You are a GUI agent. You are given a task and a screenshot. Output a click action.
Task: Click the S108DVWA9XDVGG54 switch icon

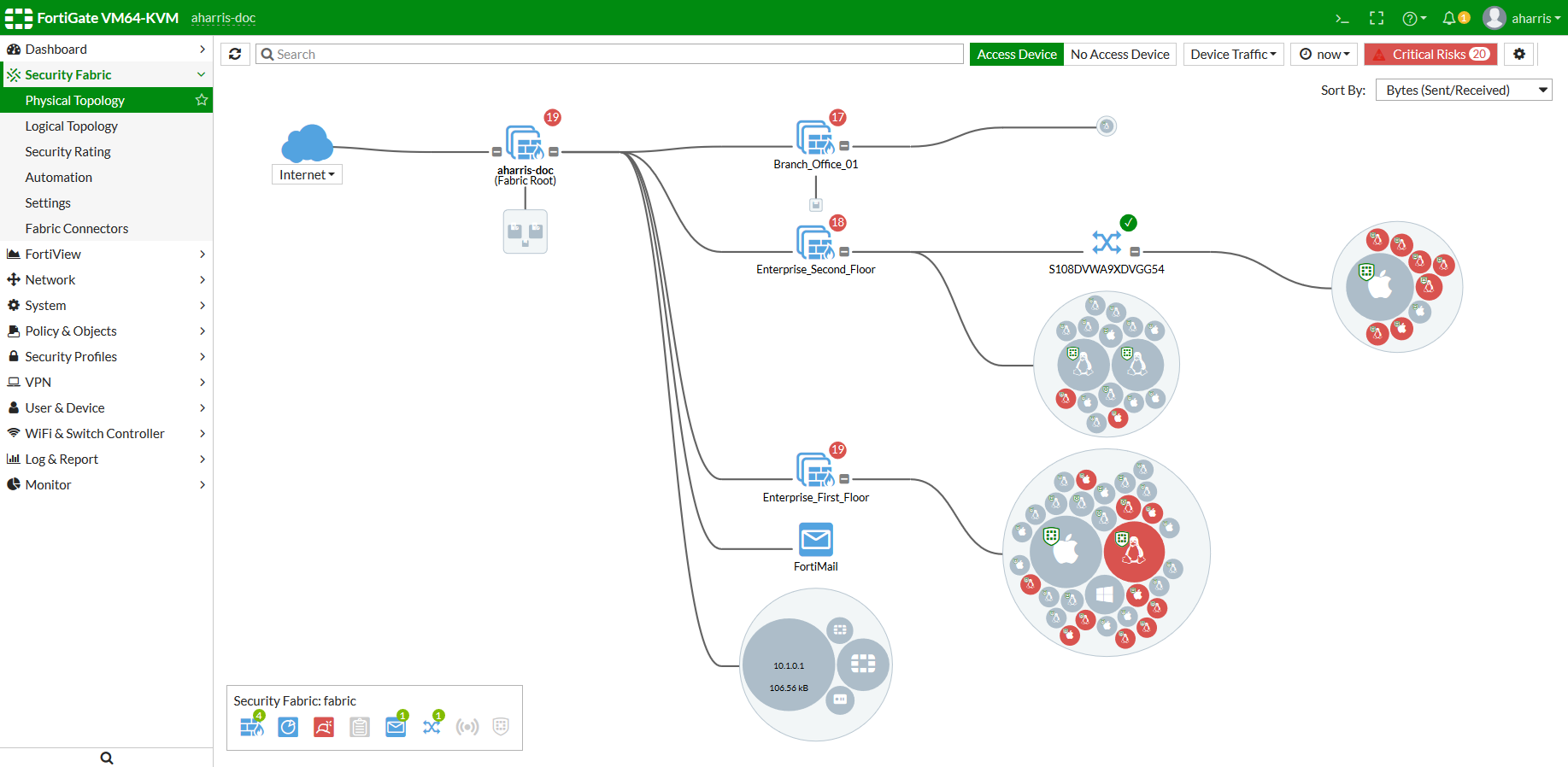click(x=1107, y=243)
